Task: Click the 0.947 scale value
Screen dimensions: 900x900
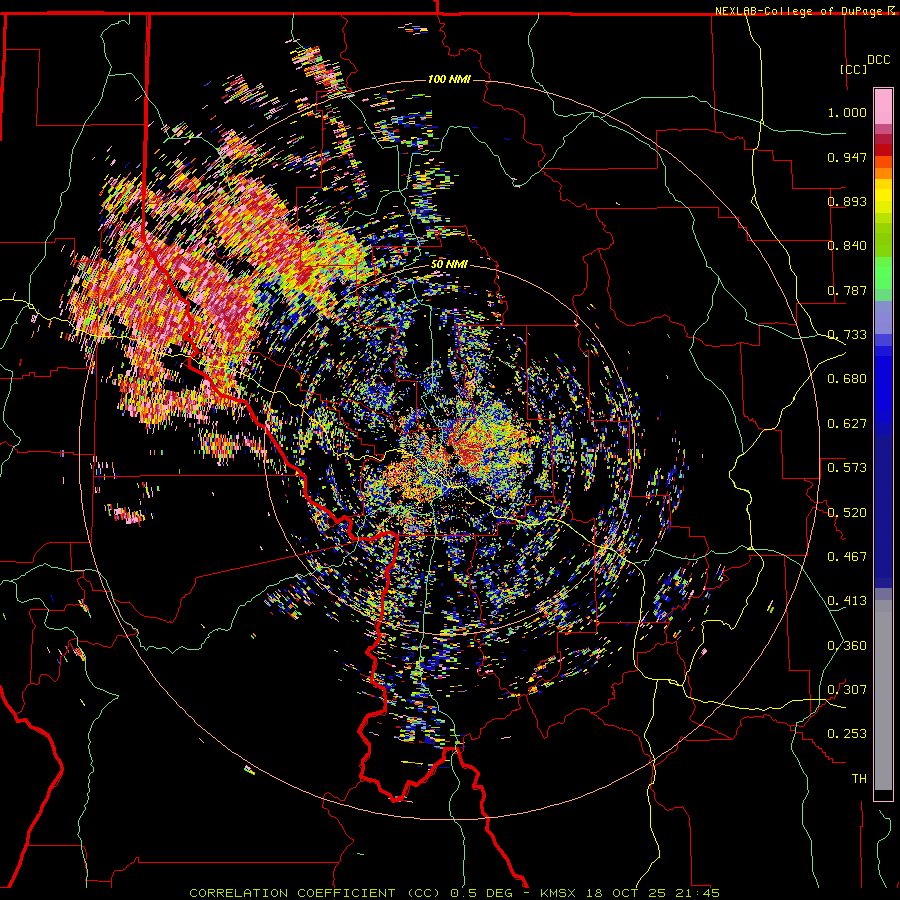Action: (847, 157)
